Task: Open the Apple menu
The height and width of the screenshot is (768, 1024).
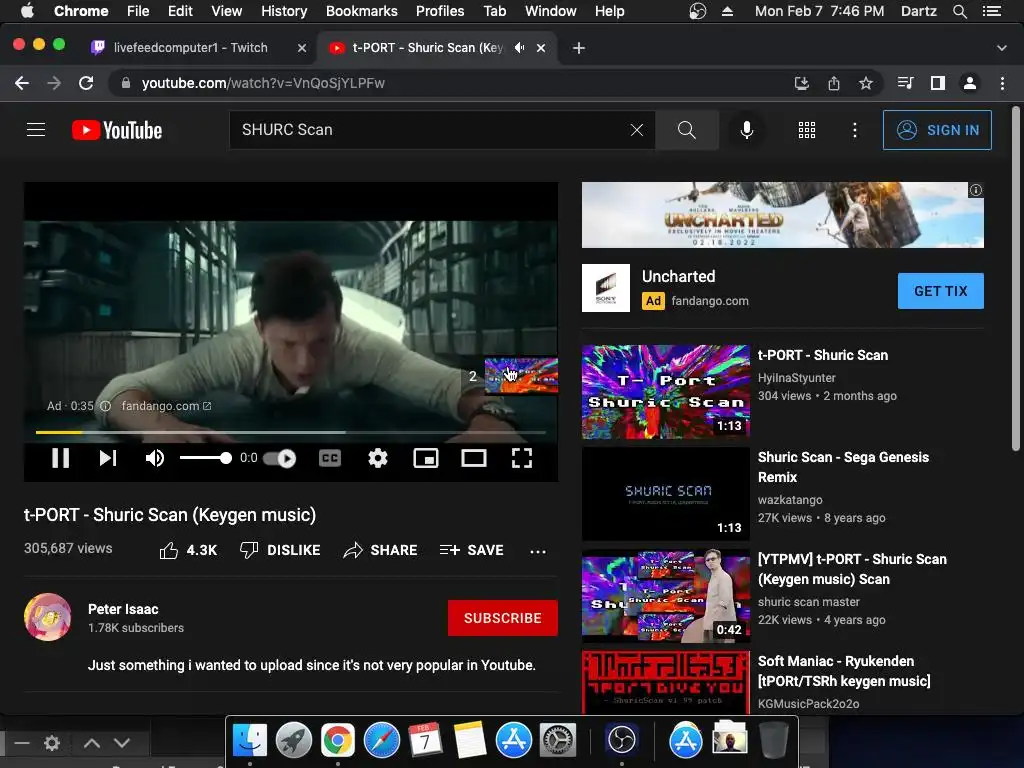Action: coord(27,11)
